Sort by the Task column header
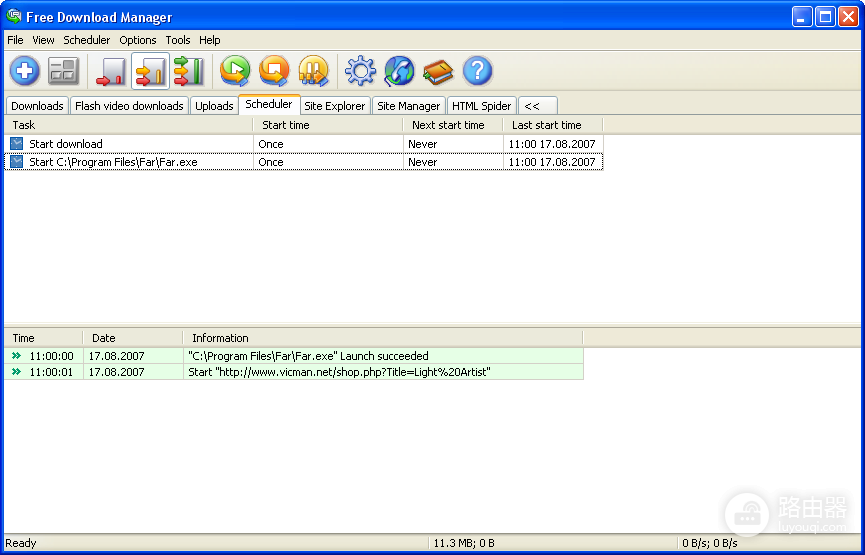The width and height of the screenshot is (865, 555). (x=129, y=125)
